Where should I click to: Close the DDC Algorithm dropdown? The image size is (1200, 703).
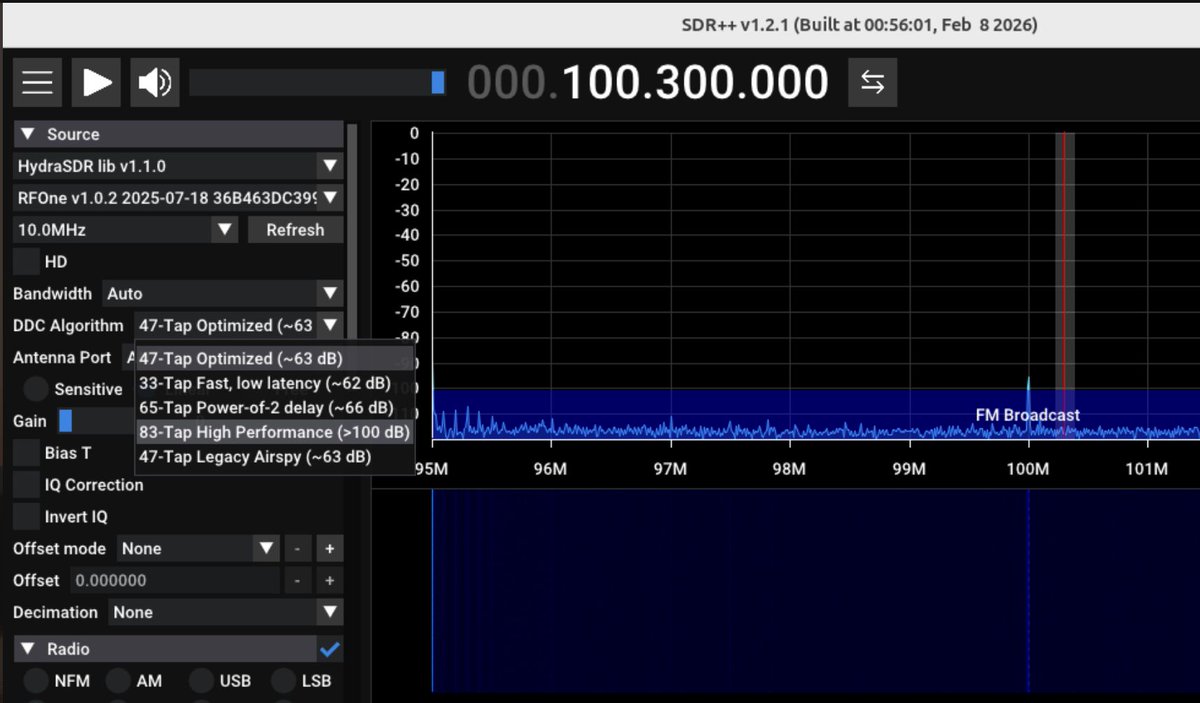pos(239,326)
